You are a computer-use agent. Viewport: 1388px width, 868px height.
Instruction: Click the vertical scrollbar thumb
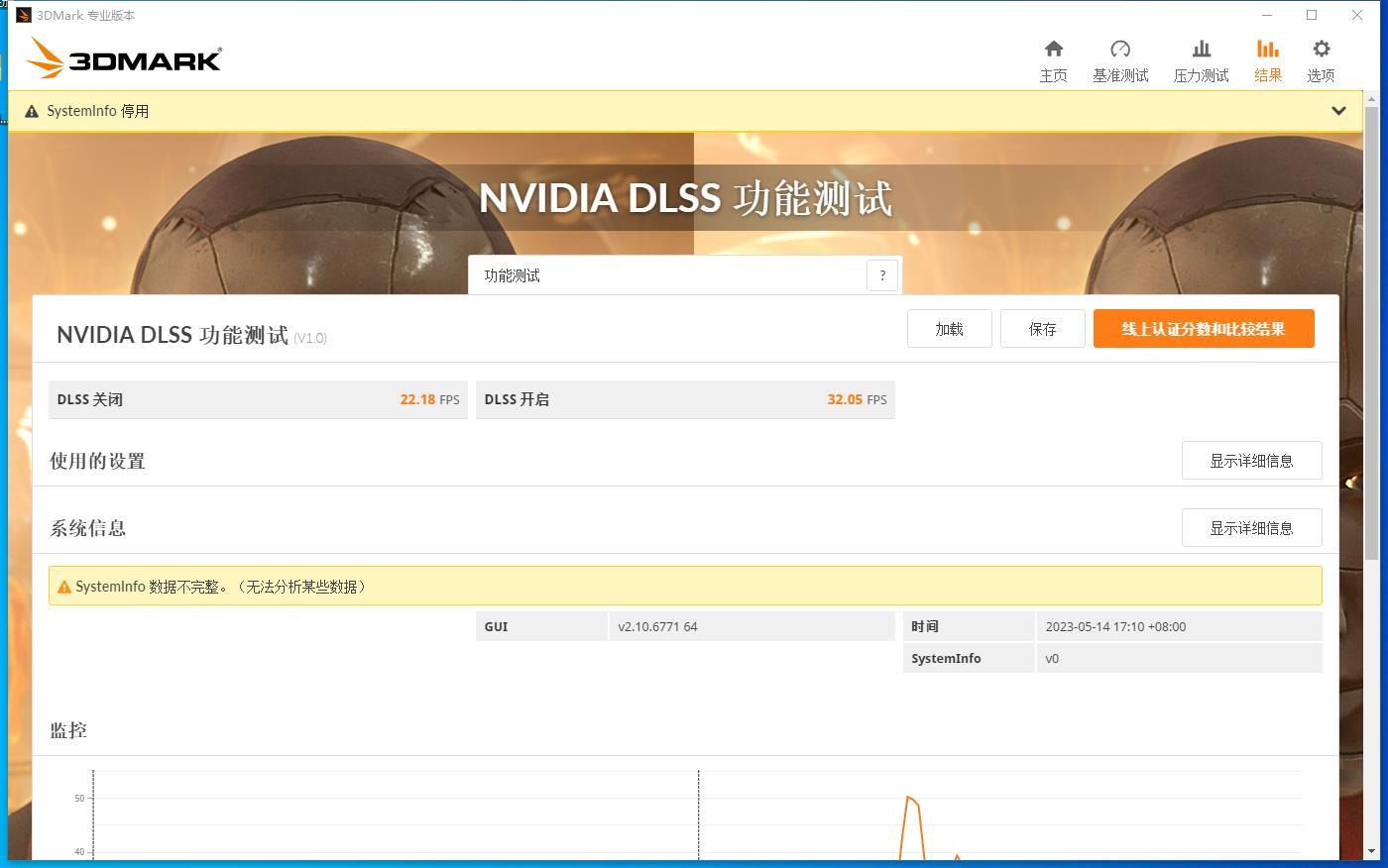pos(1372,332)
